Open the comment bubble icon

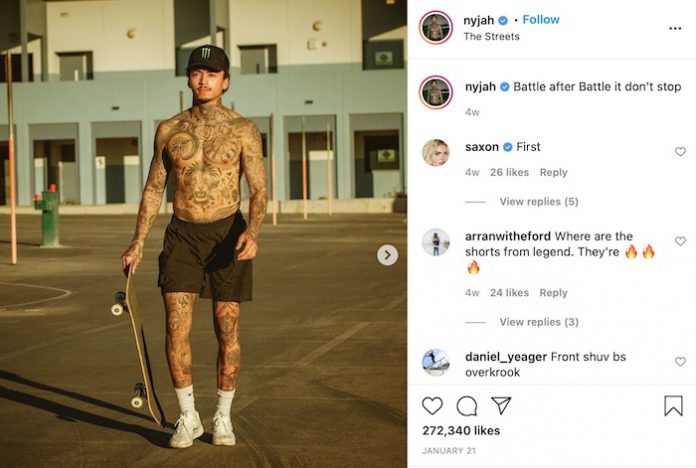[x=467, y=406]
